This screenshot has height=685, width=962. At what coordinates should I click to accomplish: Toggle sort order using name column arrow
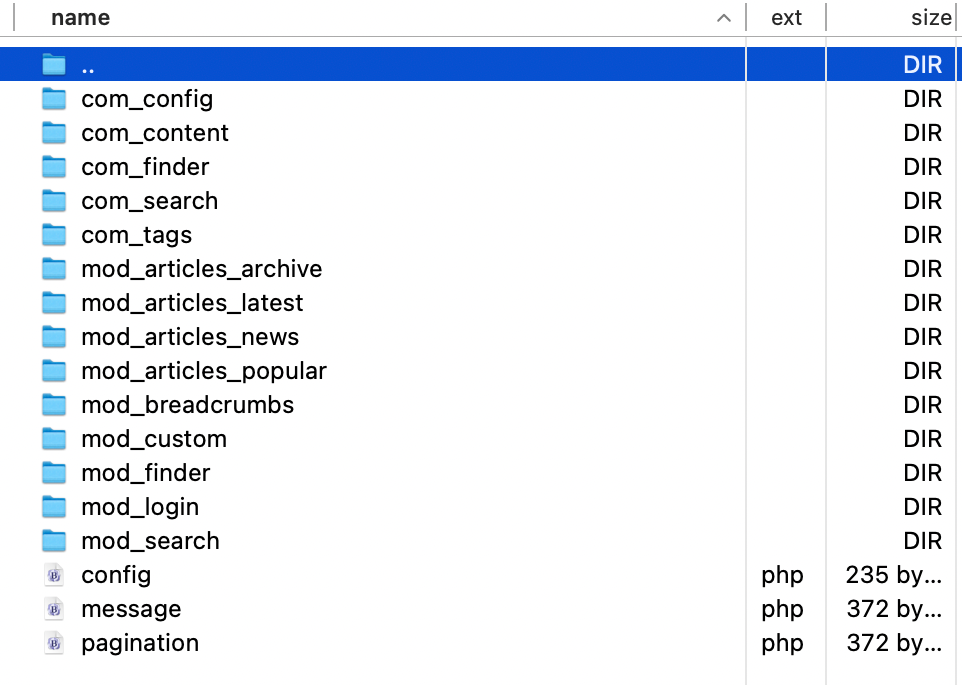coord(724,18)
